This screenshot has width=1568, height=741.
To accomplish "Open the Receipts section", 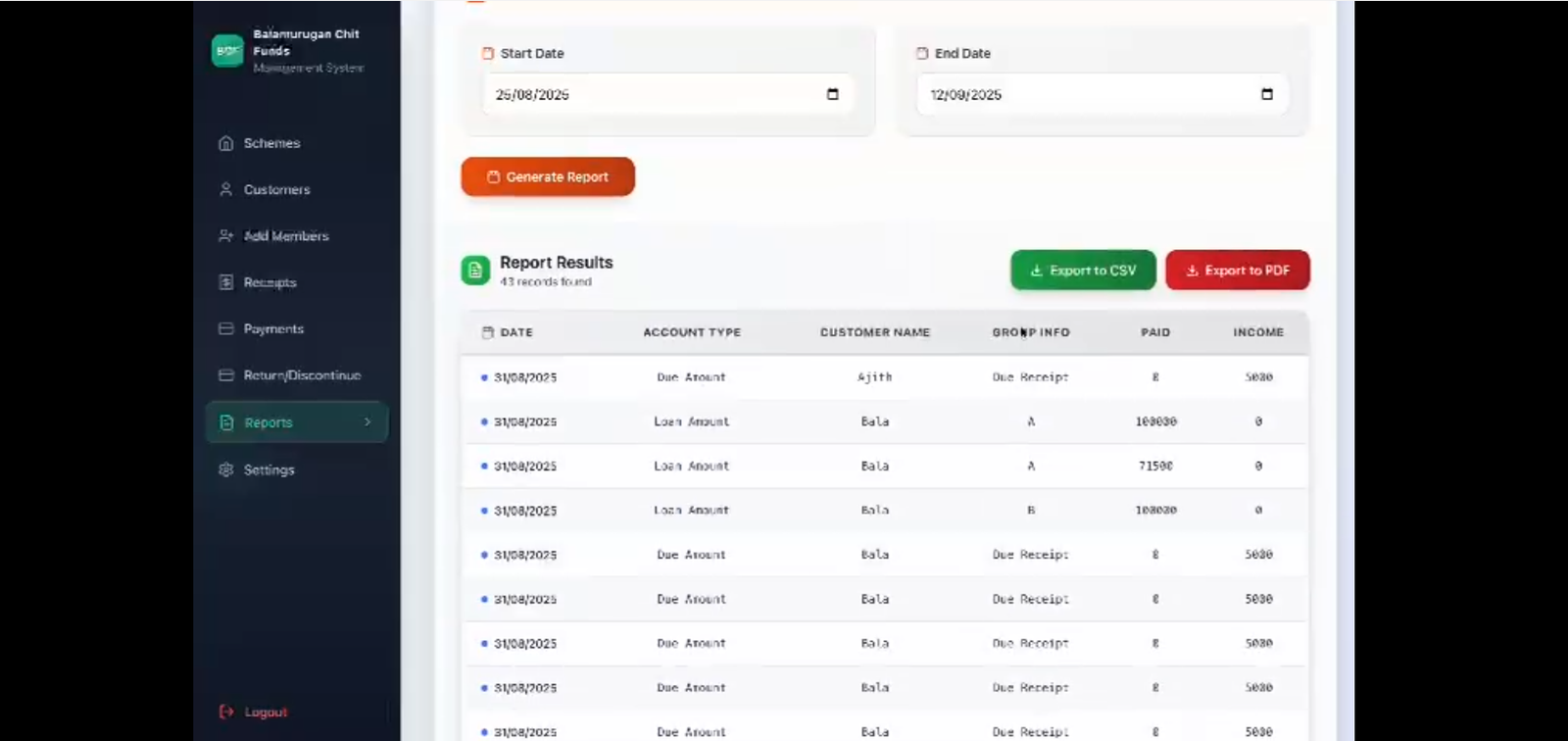I will (297, 282).
